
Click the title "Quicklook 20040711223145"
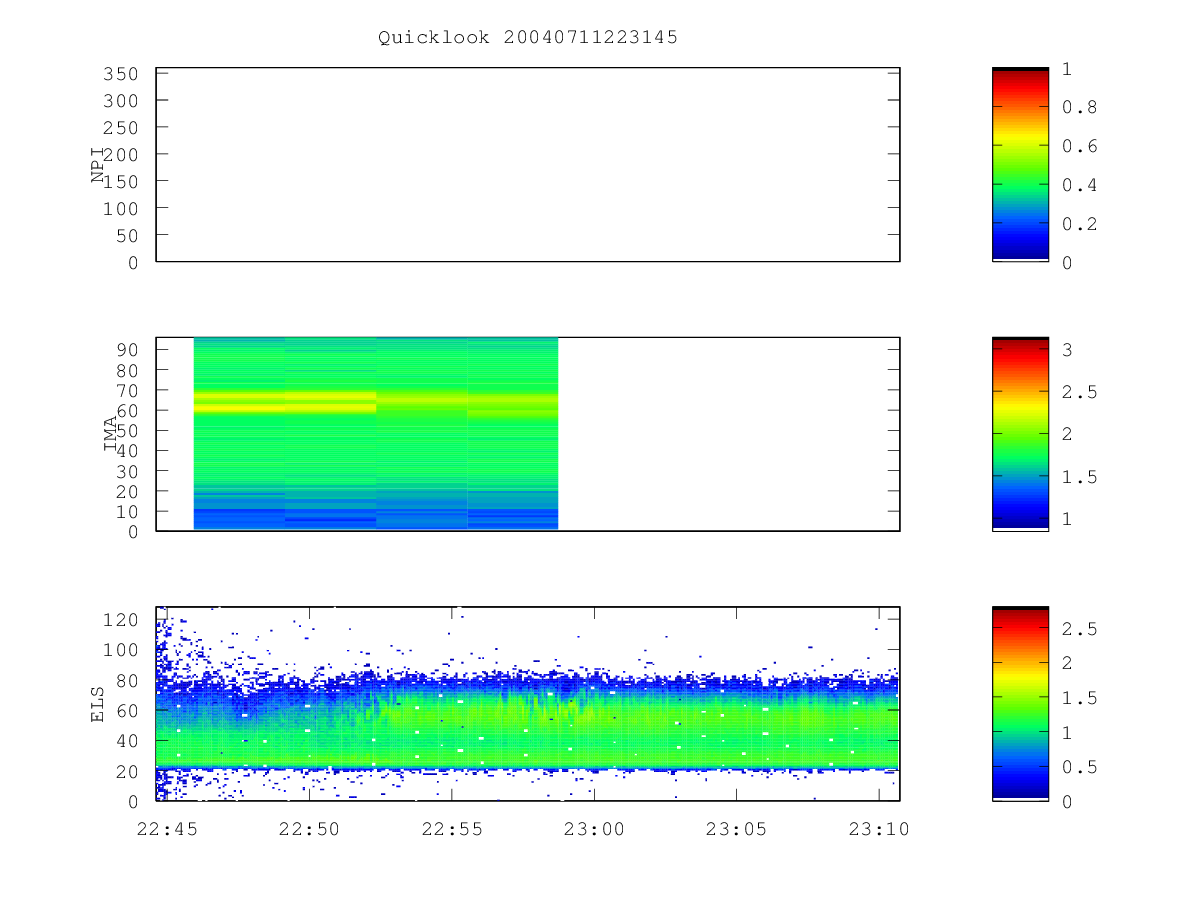[x=528, y=37]
